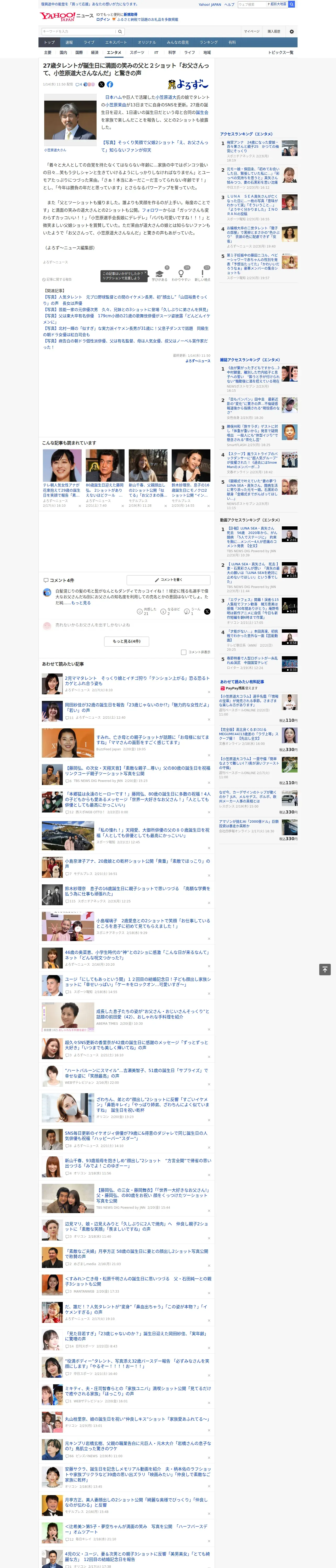
Task: Open the エキスパート navigation tab
Action: tap(116, 42)
